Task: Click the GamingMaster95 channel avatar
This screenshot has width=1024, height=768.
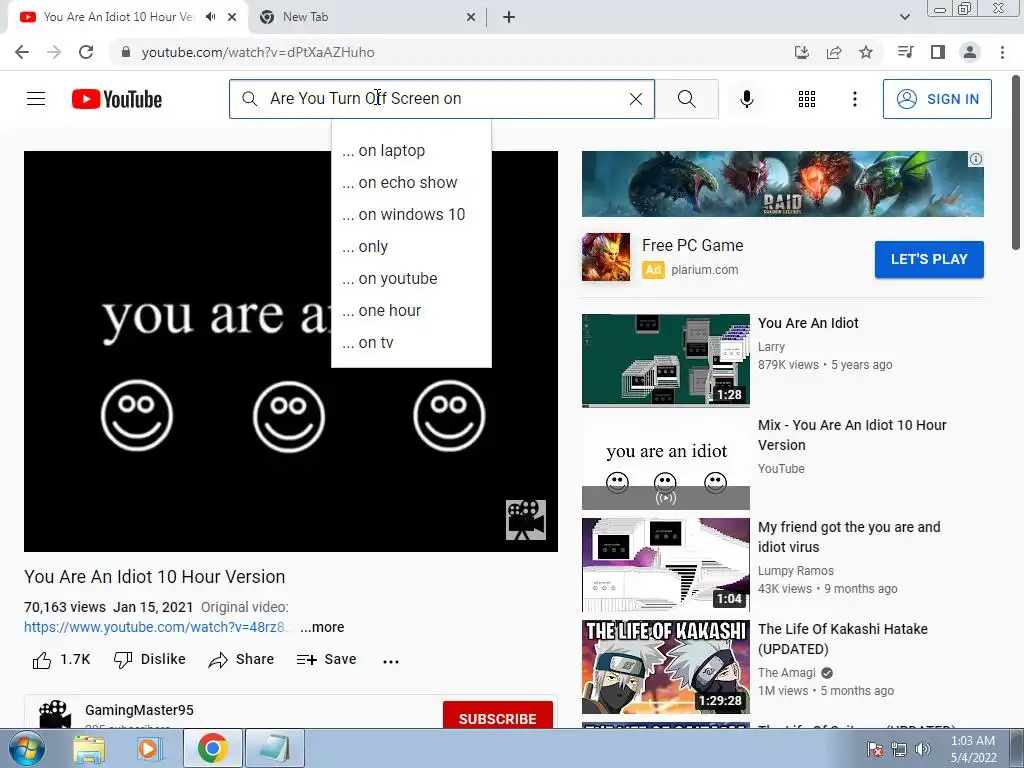Action: [x=55, y=715]
